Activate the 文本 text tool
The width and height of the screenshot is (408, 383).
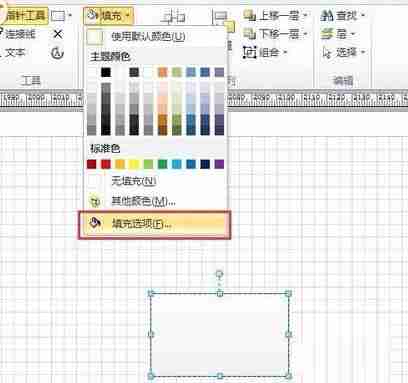[13, 53]
